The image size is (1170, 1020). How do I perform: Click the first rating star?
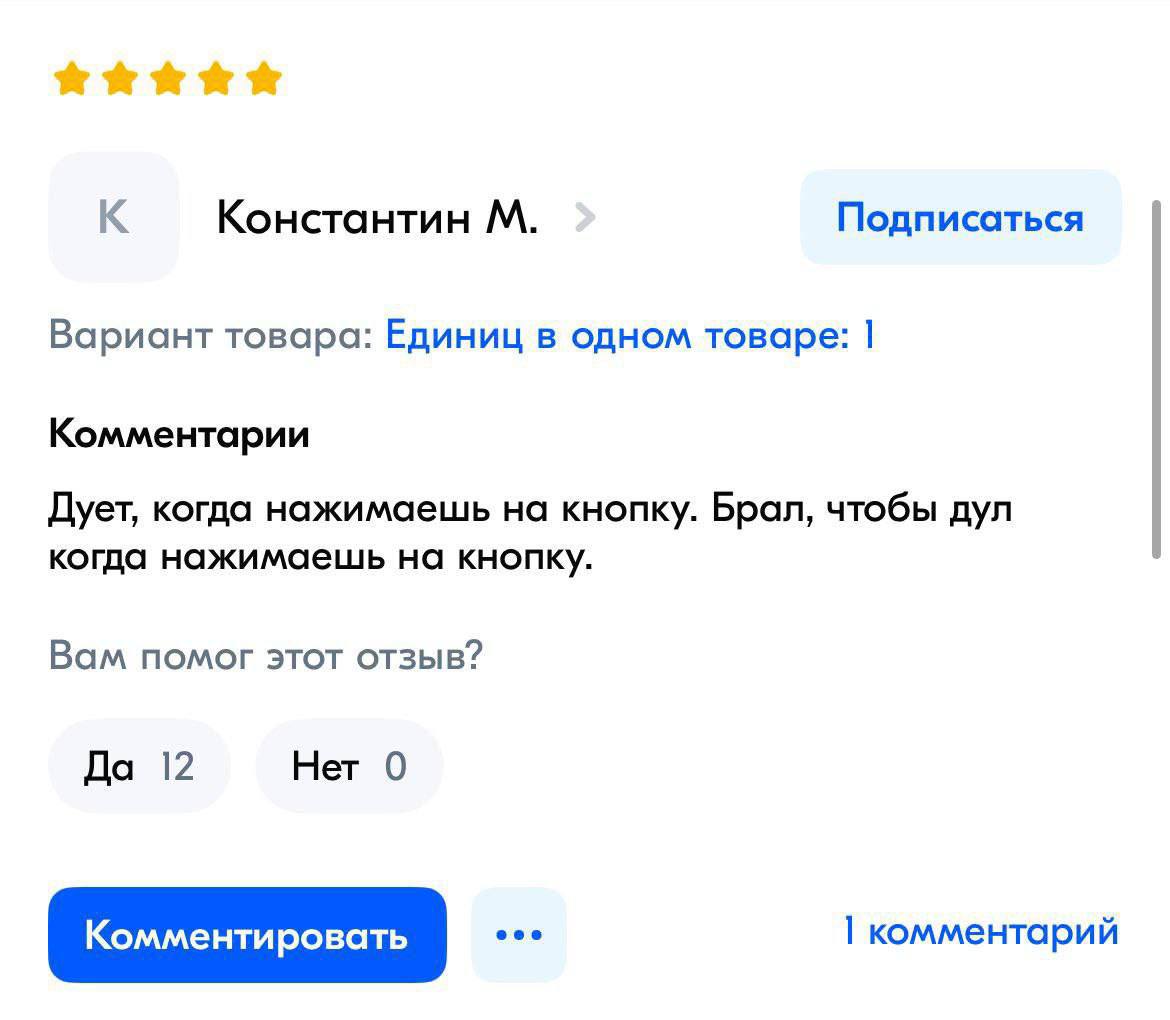[71, 78]
